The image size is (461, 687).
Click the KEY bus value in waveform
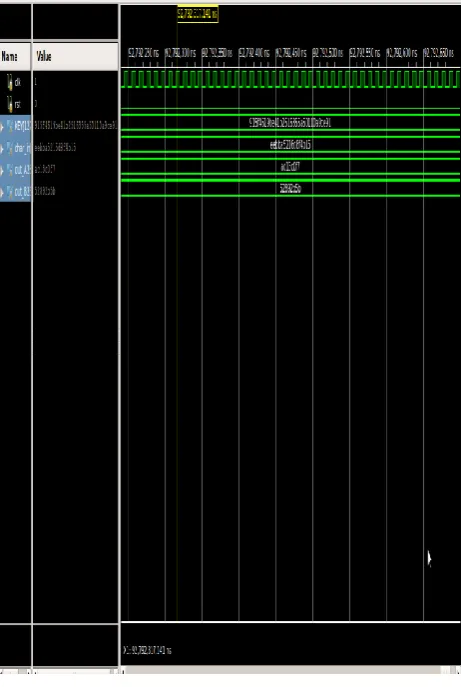point(290,123)
